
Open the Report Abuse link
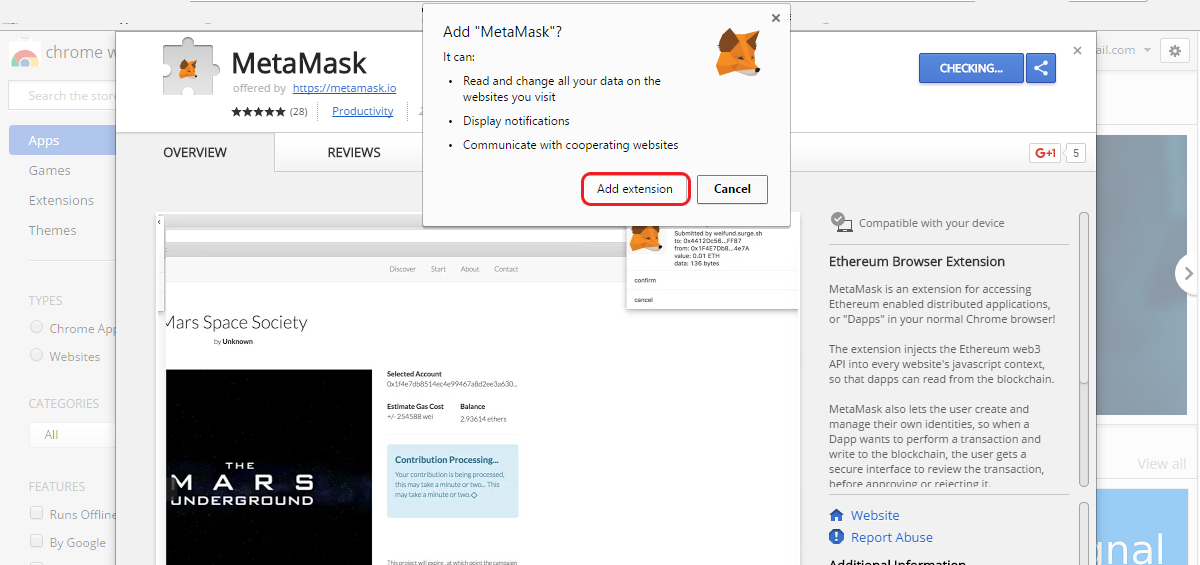click(892, 537)
